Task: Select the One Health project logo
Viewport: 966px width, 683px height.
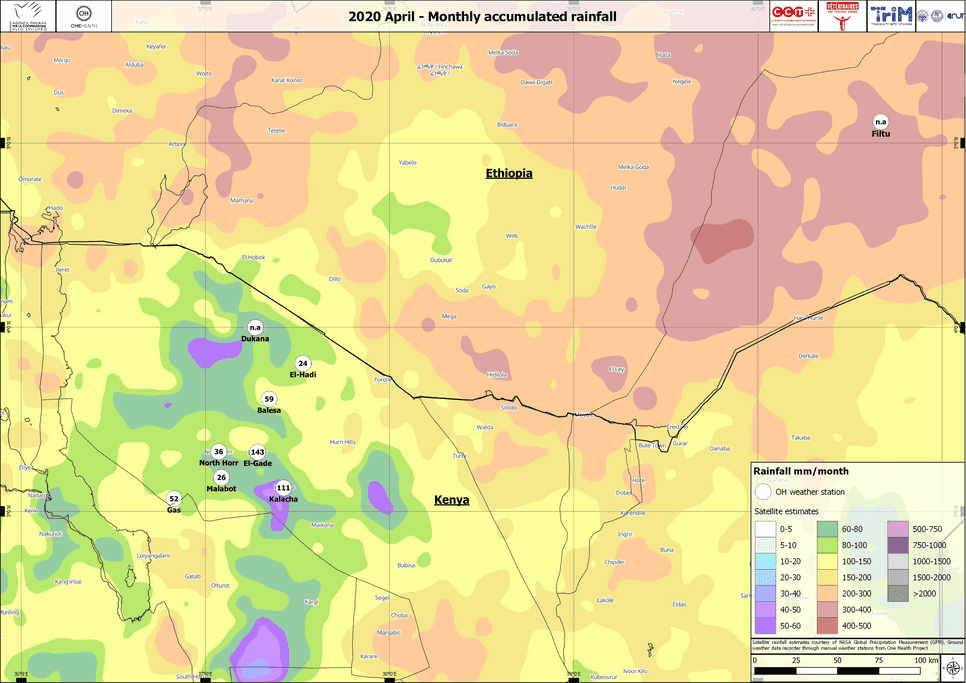Action: (x=82, y=15)
